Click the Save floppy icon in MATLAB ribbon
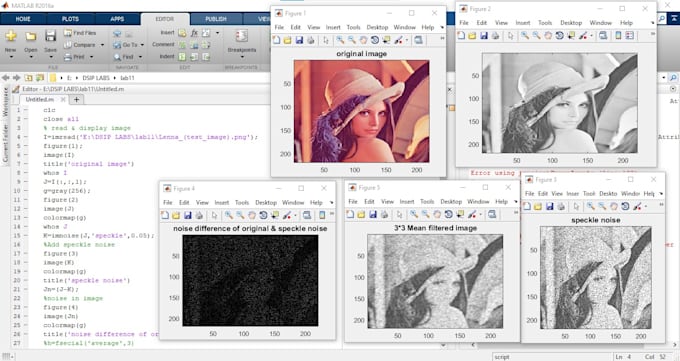The height and width of the screenshot is (361, 680). pyautogui.click(x=50, y=36)
